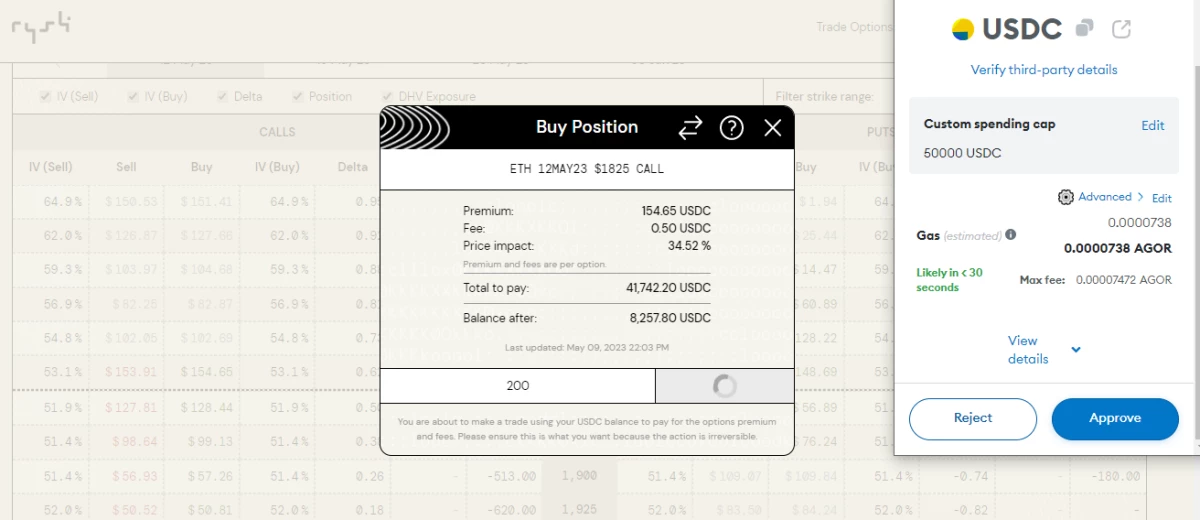1200x520 pixels.
Task: Click Verify third-party details link
Action: coord(1044,70)
